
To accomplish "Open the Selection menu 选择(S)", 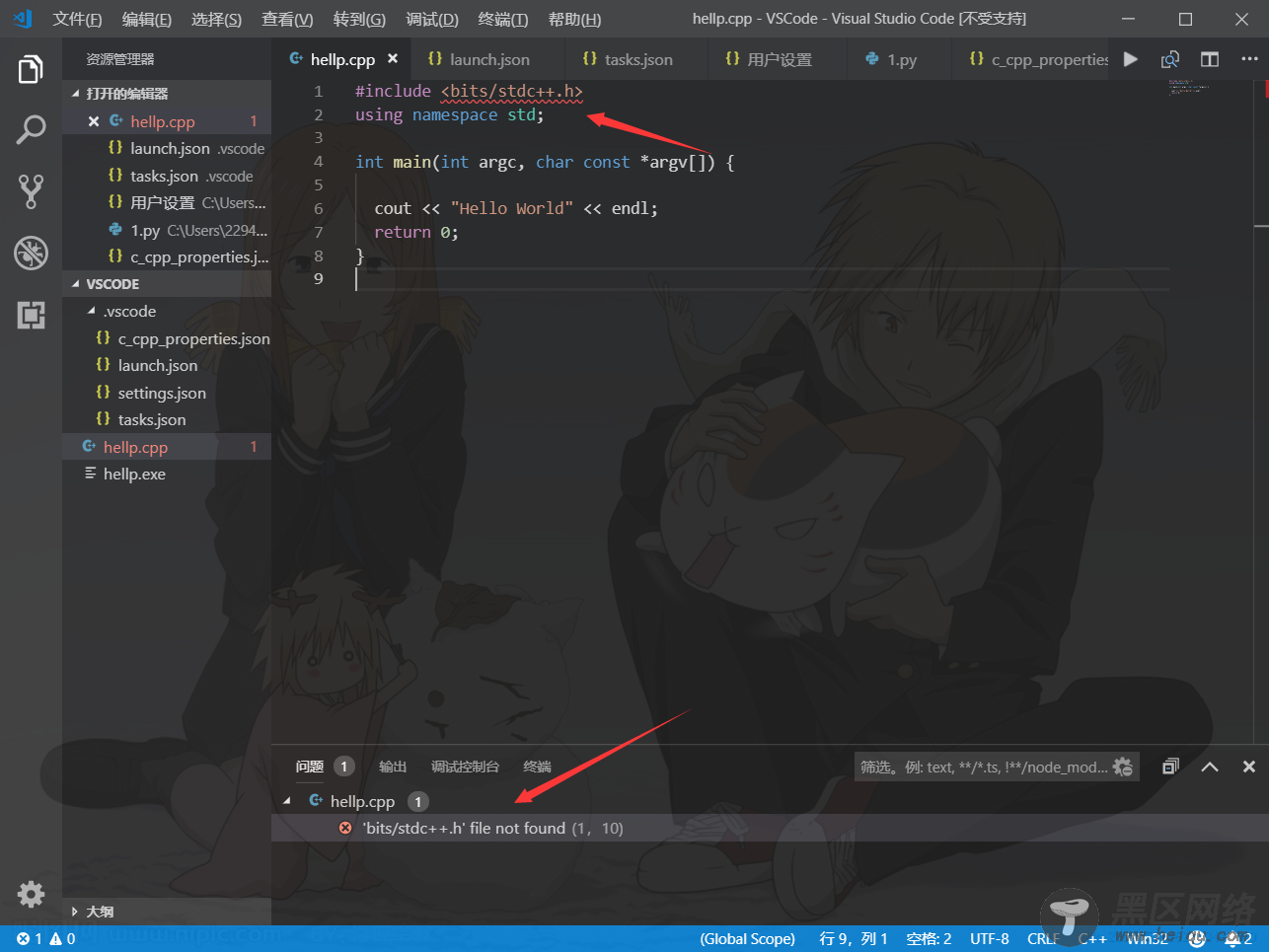I will 216,20.
